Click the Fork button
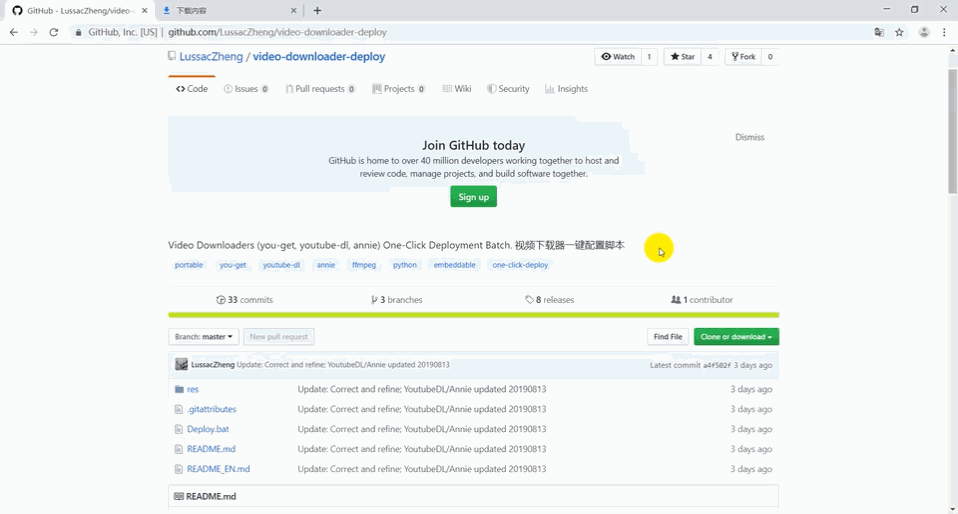The width and height of the screenshot is (958, 514). 744,57
